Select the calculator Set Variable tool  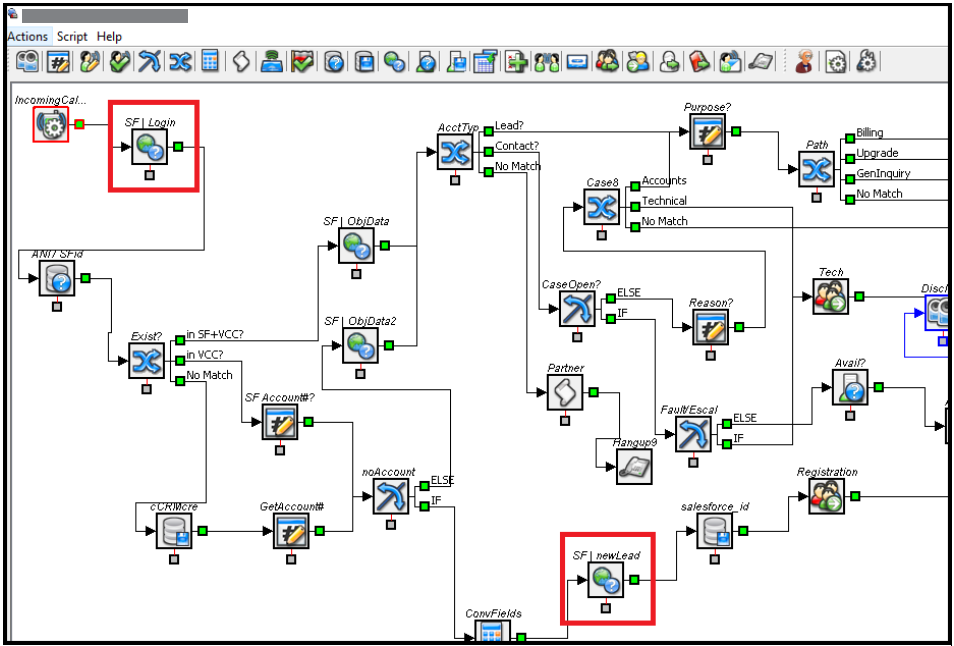210,61
